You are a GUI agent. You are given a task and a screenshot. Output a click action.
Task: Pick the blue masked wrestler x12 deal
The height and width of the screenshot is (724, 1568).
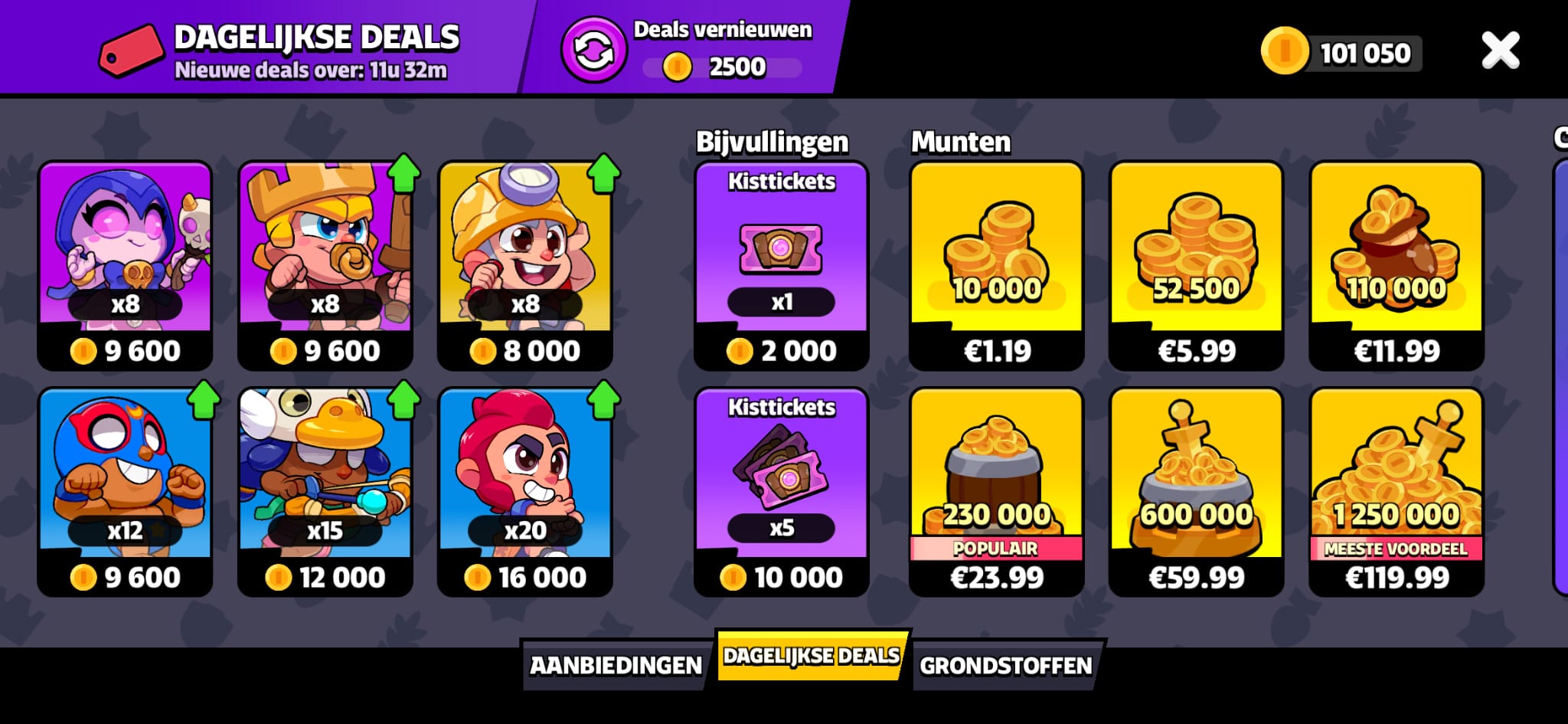[x=125, y=492]
